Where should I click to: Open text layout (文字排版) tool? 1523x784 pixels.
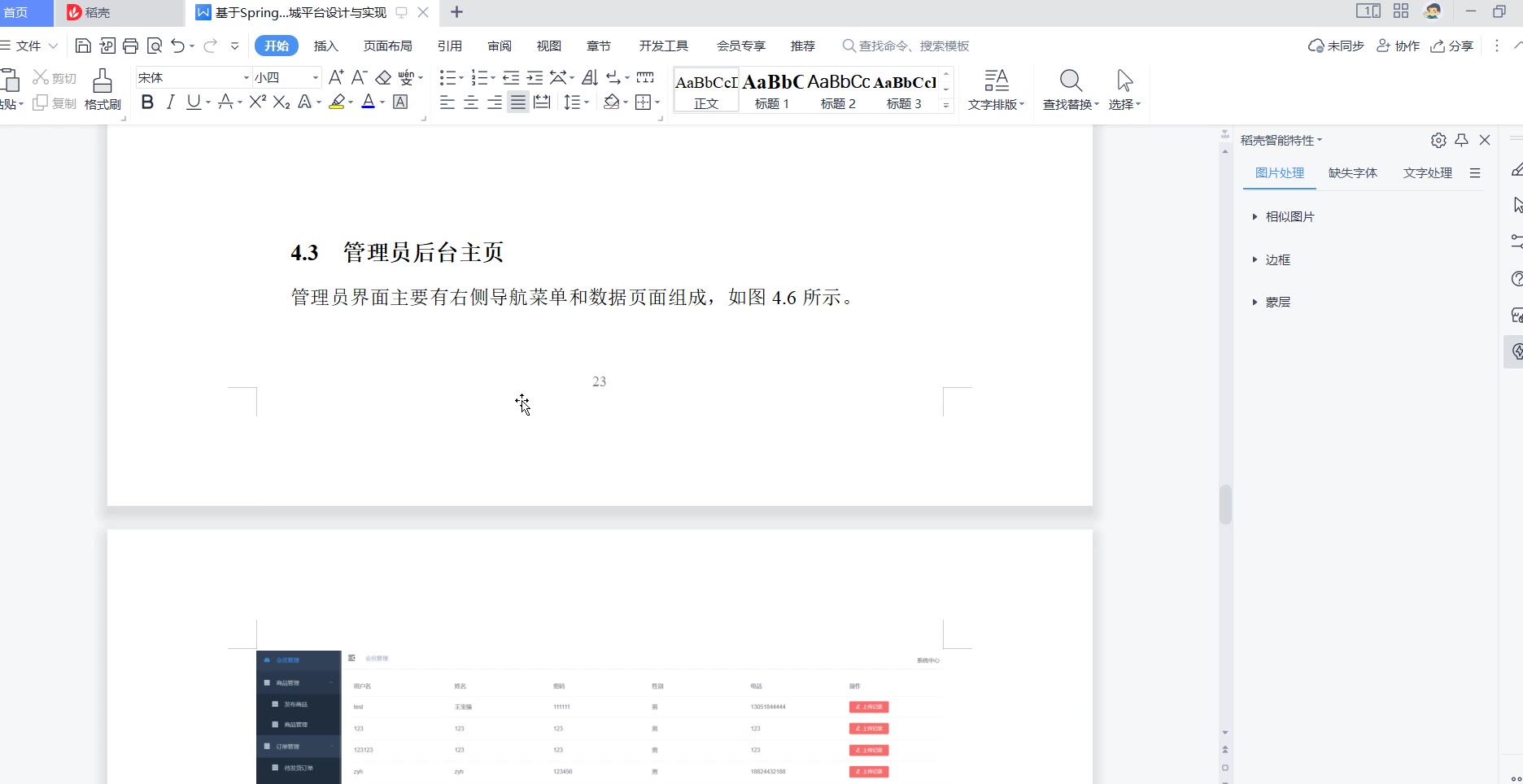tap(996, 89)
